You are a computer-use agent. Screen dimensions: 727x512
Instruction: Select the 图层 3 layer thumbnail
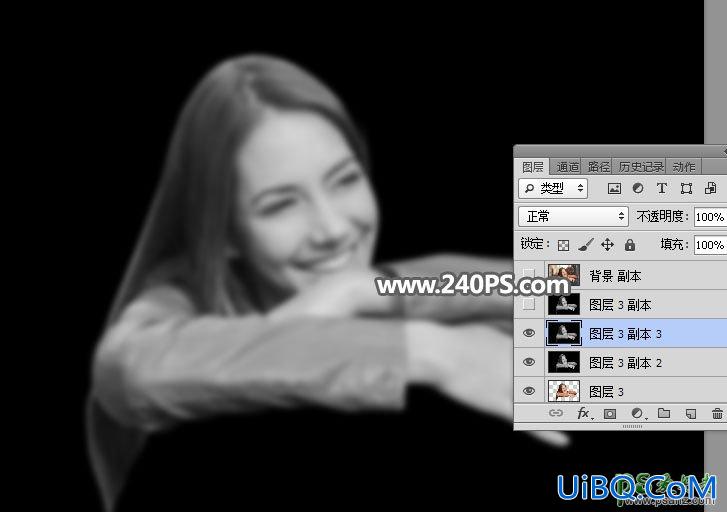(x=564, y=391)
